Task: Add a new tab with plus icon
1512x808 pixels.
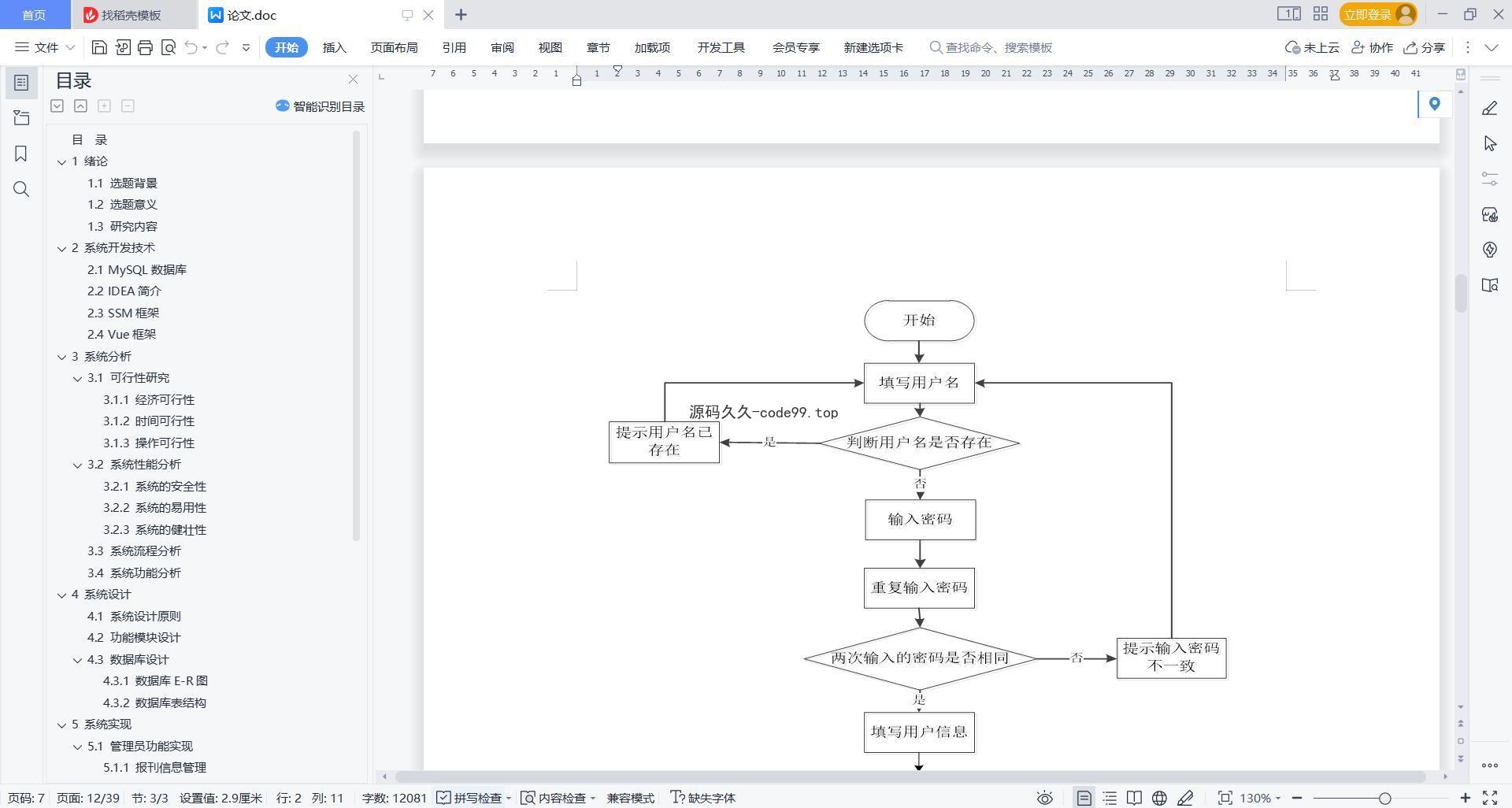Action: [x=461, y=14]
